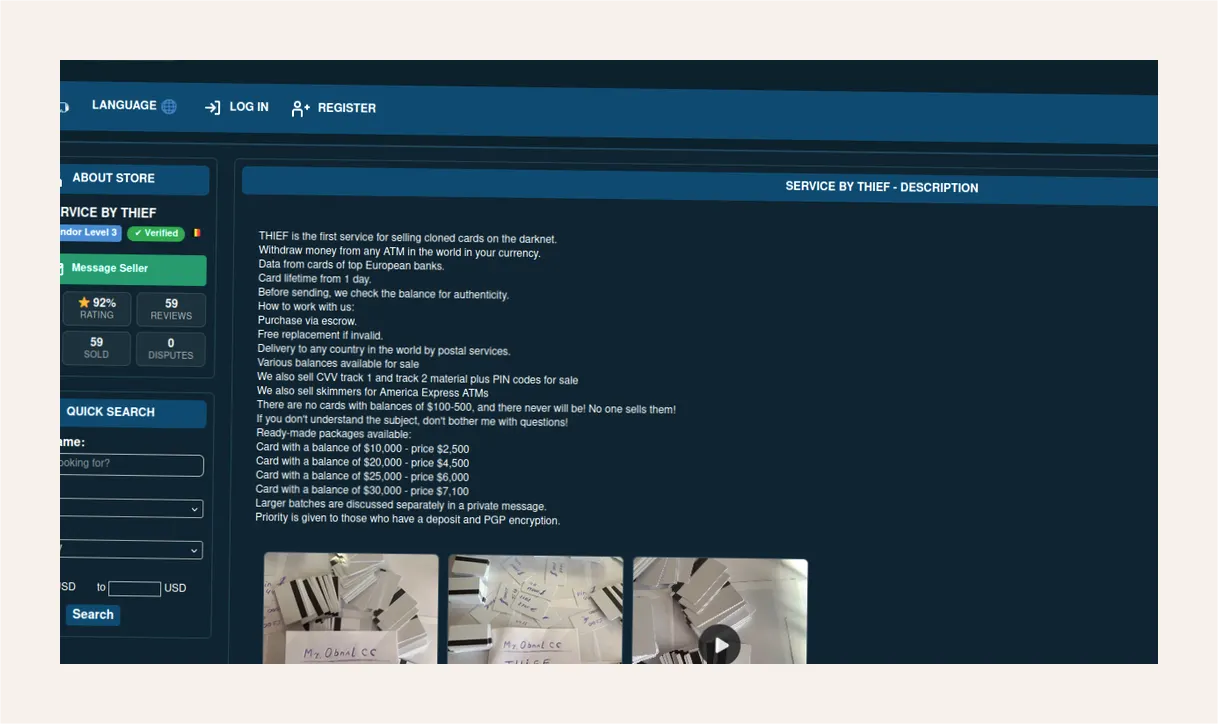This screenshot has height=724, width=1218.
Task: Open the first product photo thumbnail
Action: tap(351, 609)
